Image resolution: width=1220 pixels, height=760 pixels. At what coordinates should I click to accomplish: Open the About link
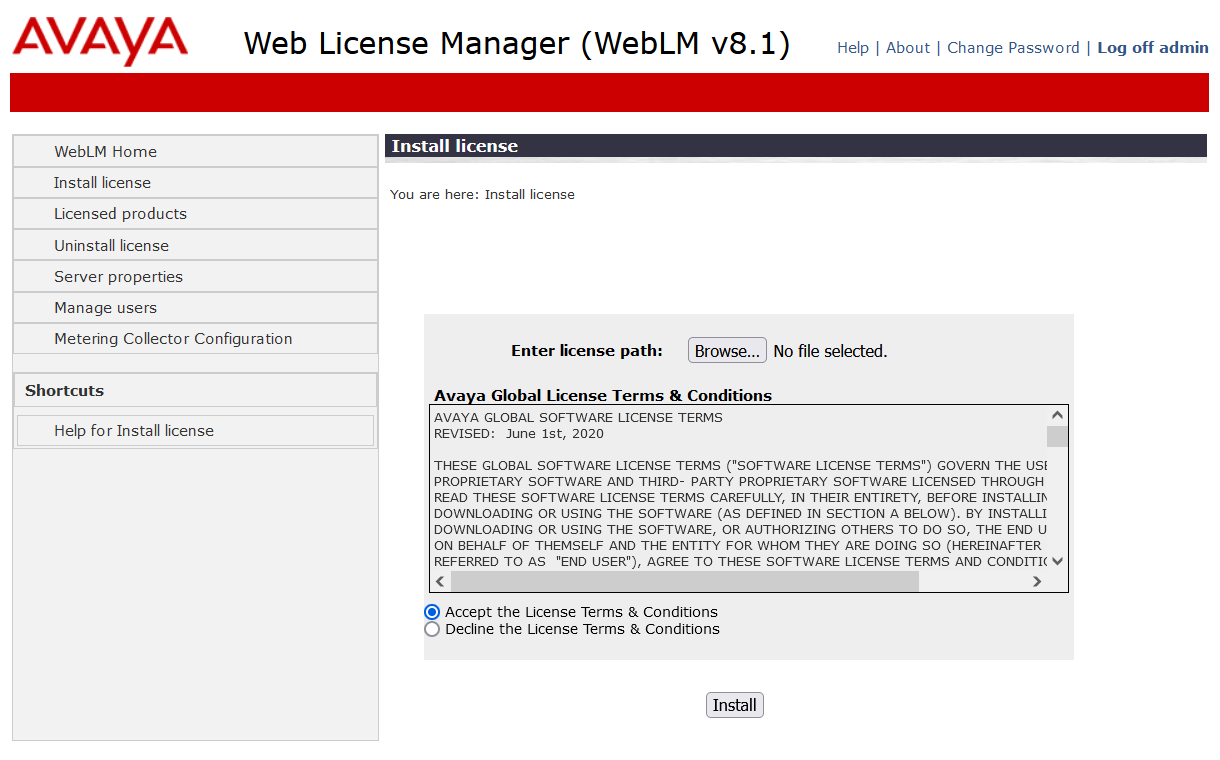[x=908, y=48]
